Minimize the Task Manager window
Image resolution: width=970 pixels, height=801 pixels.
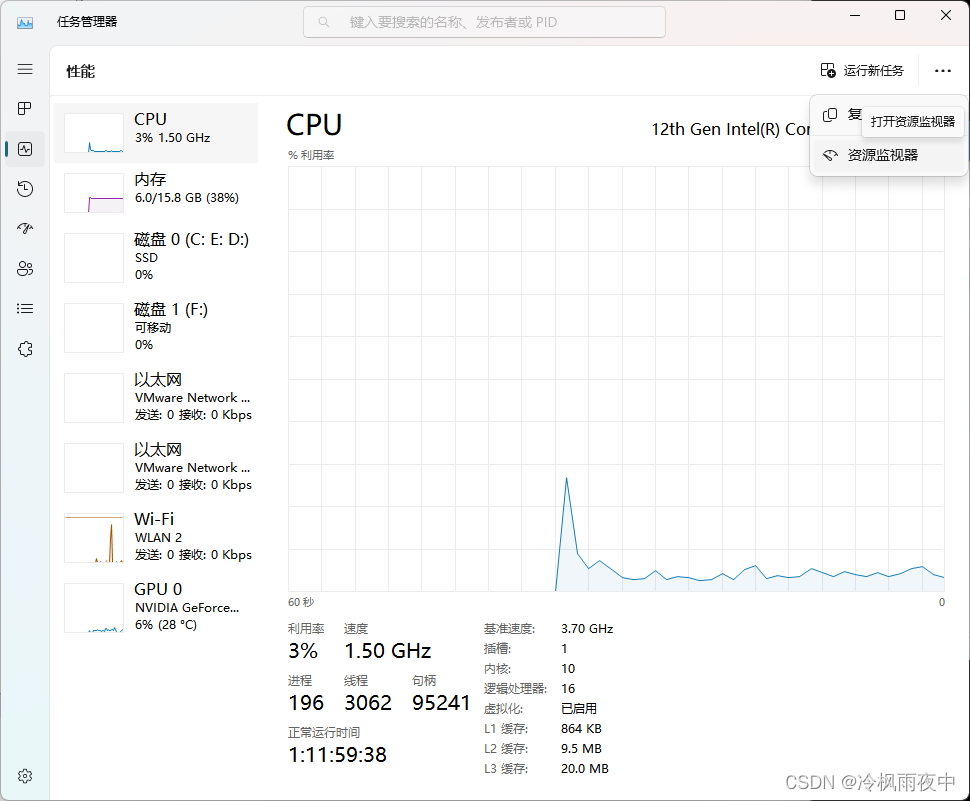pyautogui.click(x=855, y=15)
